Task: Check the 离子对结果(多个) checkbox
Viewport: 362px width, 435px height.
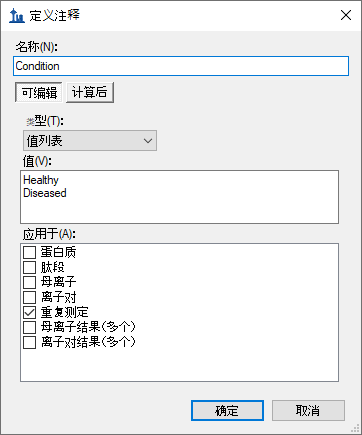Action: click(29, 342)
